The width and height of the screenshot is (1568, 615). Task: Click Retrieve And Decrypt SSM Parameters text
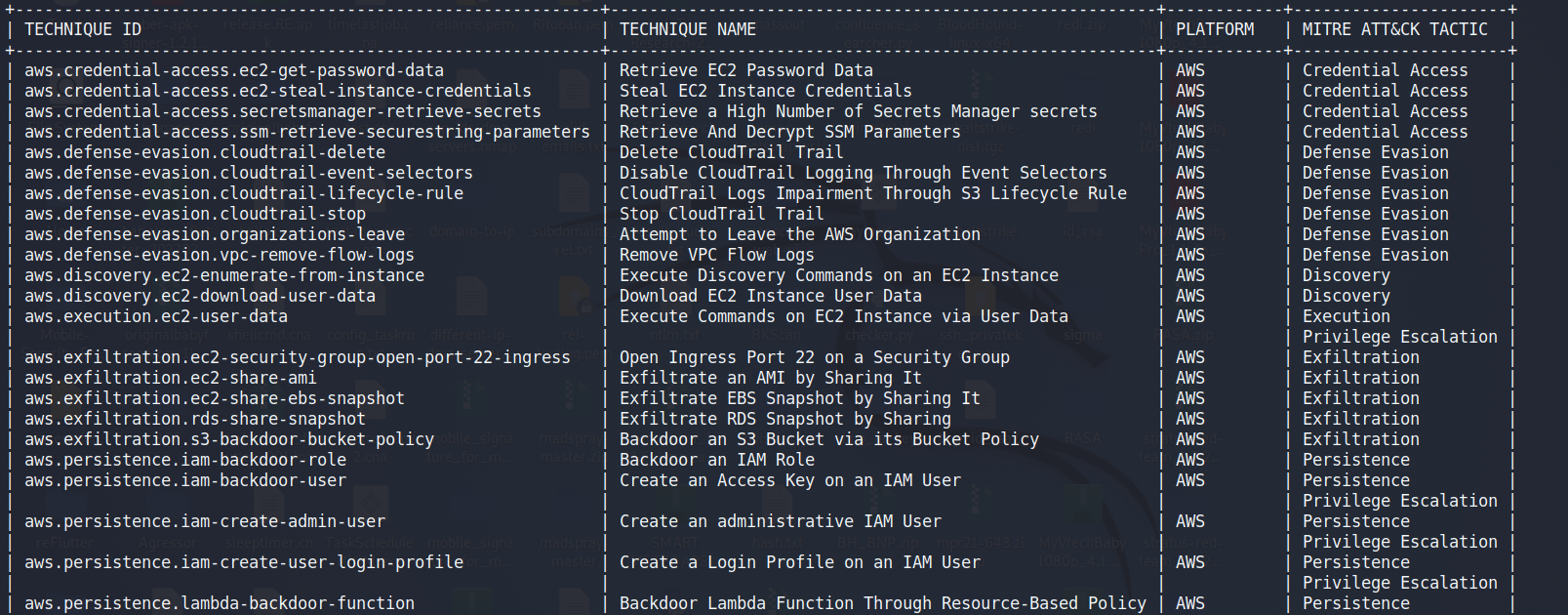[790, 132]
